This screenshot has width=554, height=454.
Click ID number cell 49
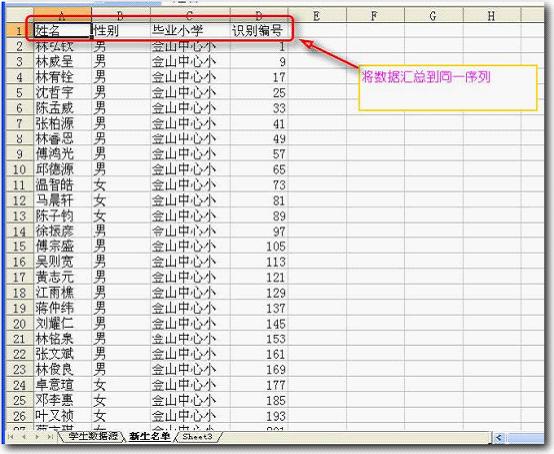259,139
